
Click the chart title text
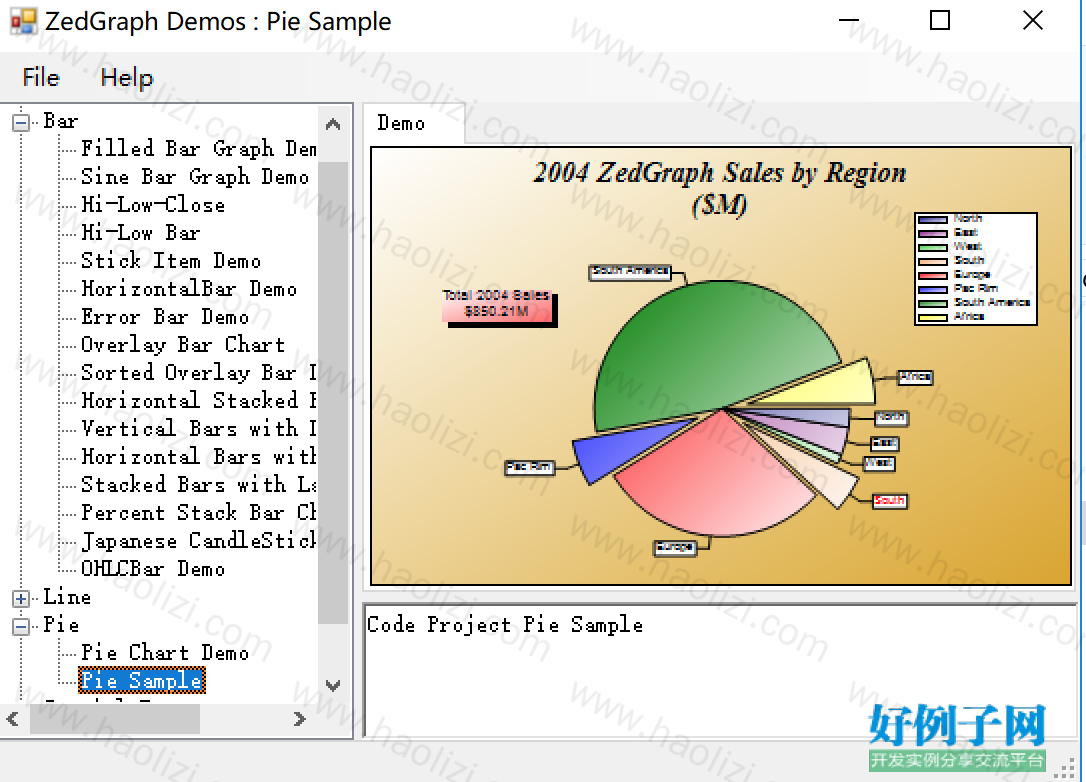coord(720,188)
